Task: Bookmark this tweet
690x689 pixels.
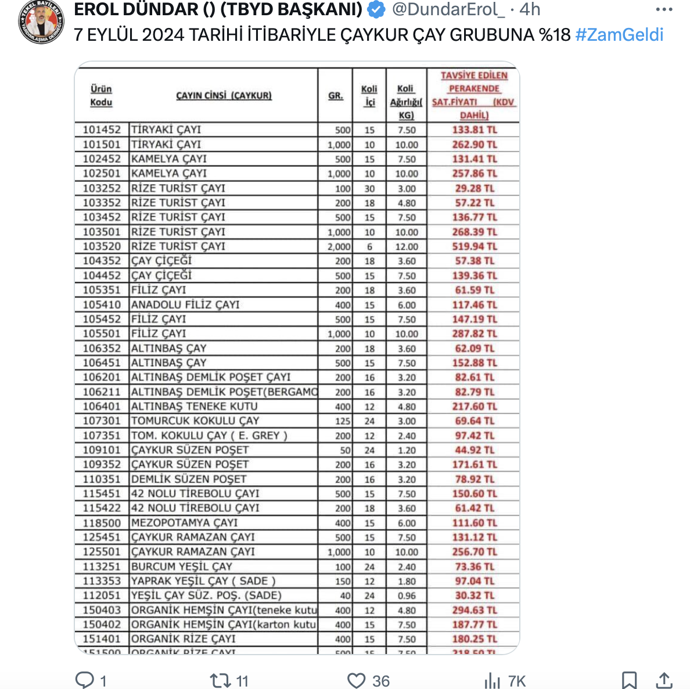Action: coord(629,680)
